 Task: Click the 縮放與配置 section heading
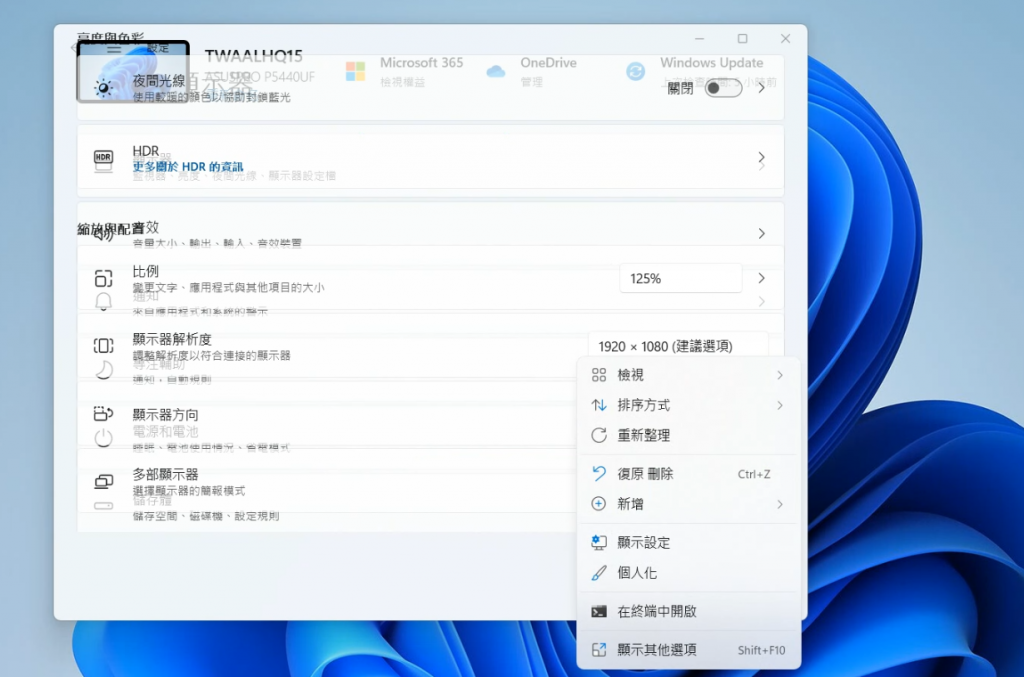click(x=110, y=228)
